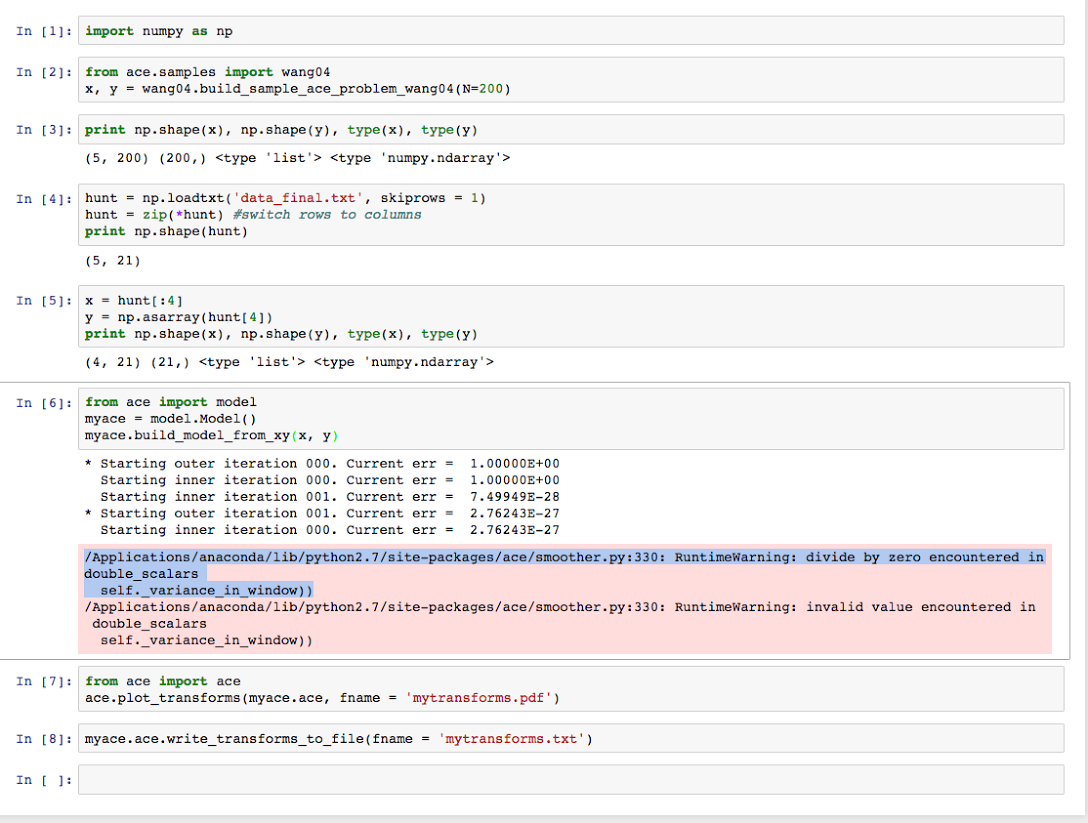Image resolution: width=1088 pixels, height=823 pixels.
Task: Click the 'data_final.txt' string
Action: pos(298,198)
